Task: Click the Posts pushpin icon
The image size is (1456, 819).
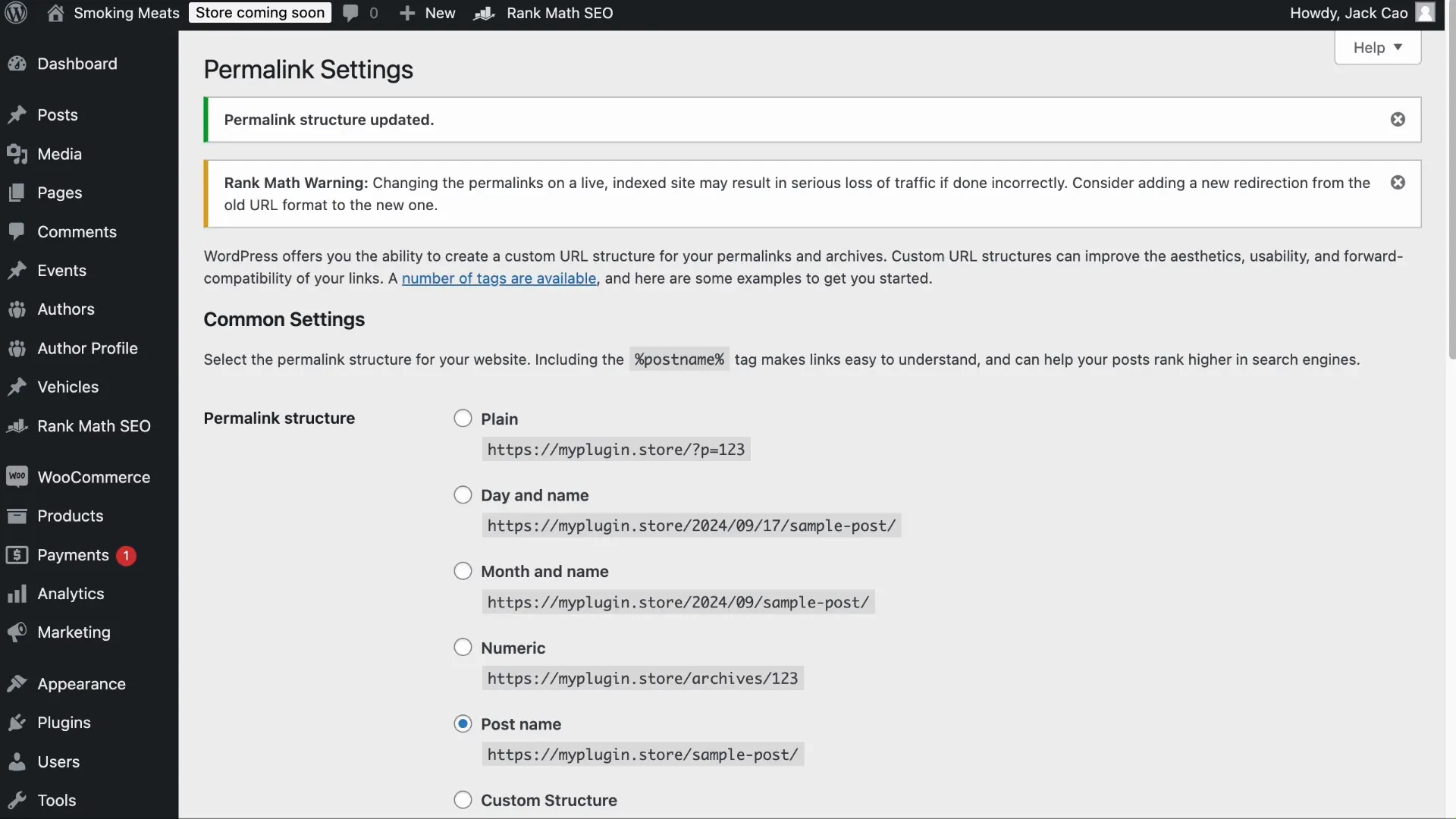Action: coord(17,115)
